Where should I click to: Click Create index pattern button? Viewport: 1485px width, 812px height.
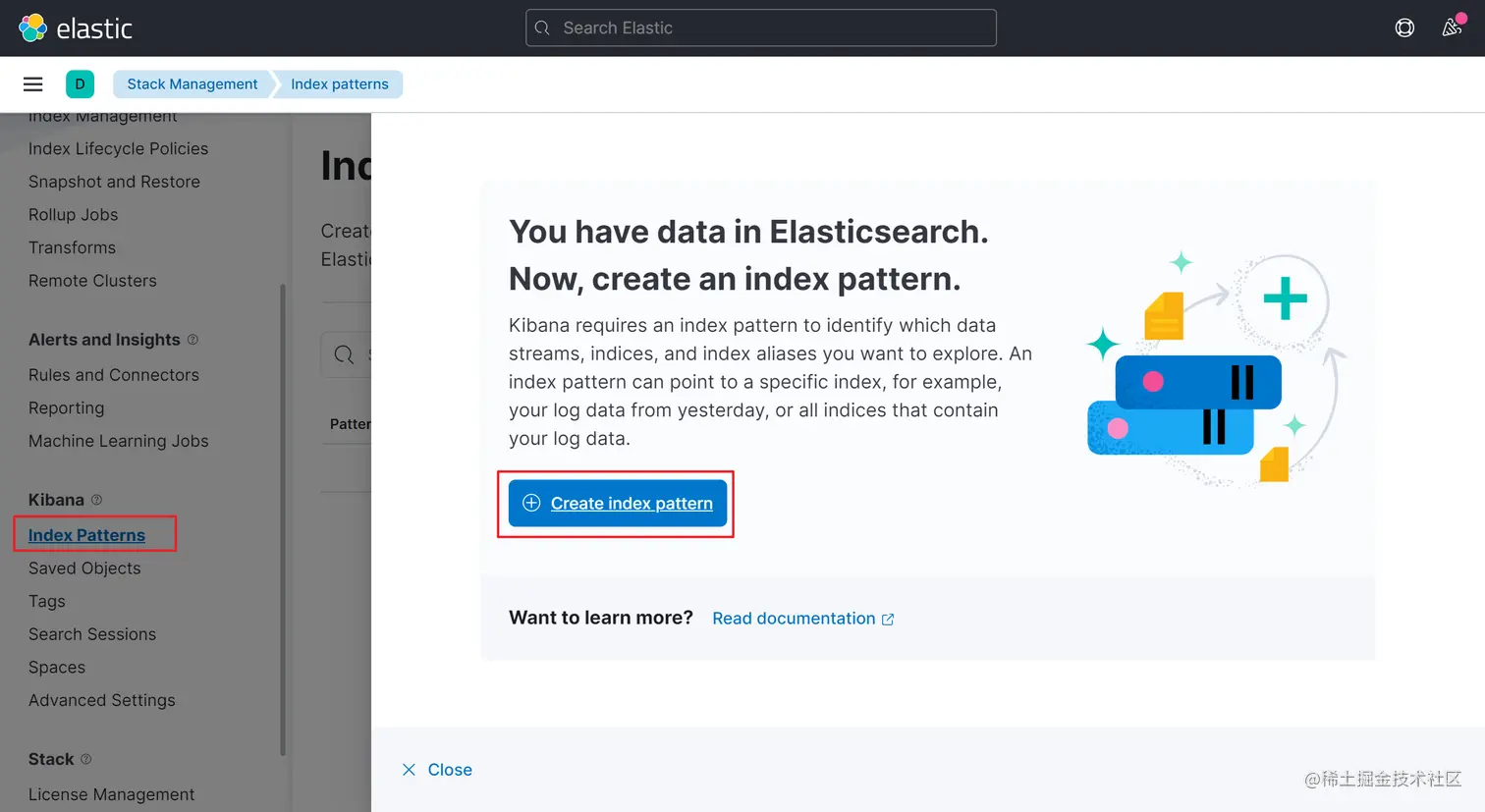pos(618,503)
